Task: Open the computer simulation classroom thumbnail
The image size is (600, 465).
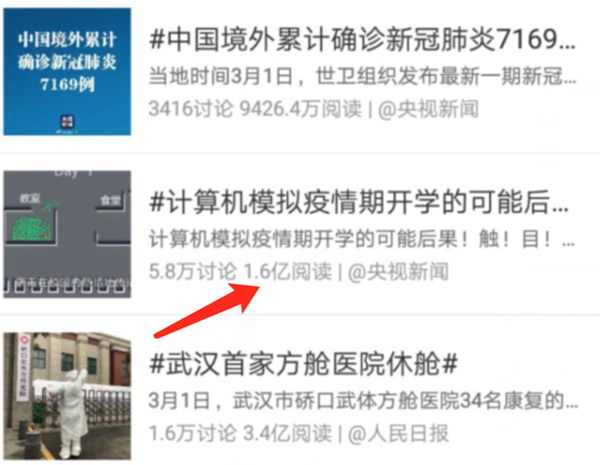Action: [x=67, y=234]
